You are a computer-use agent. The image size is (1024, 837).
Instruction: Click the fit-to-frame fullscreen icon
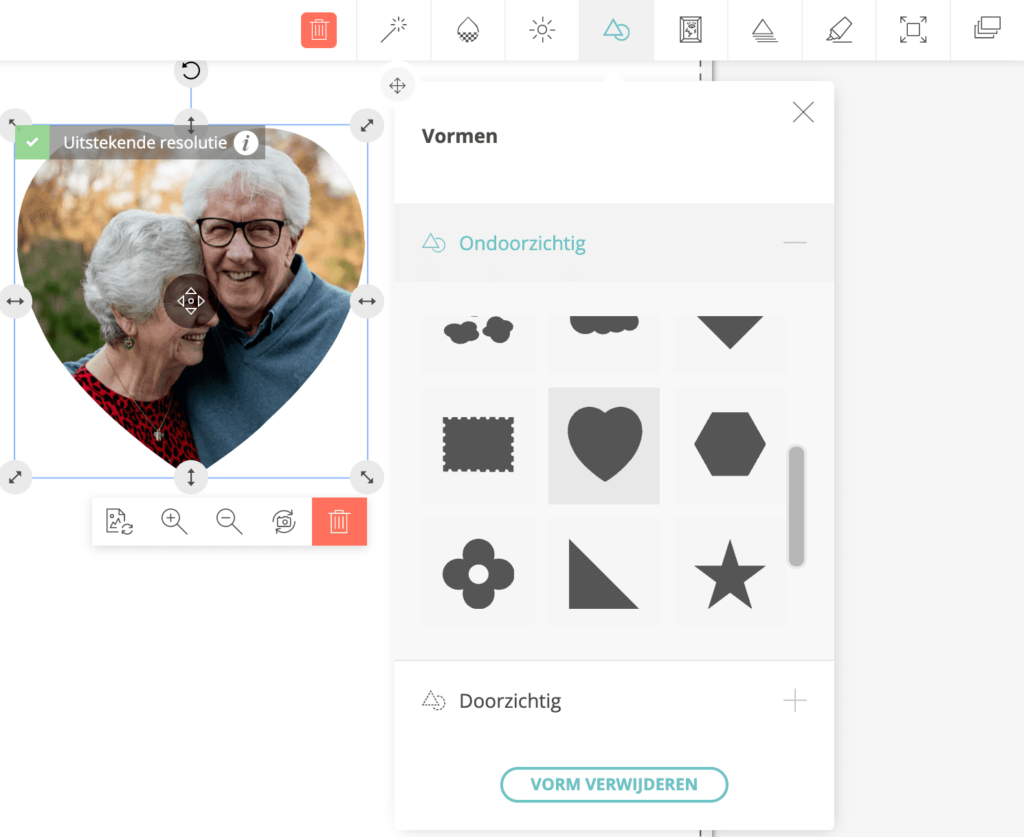pos(912,30)
